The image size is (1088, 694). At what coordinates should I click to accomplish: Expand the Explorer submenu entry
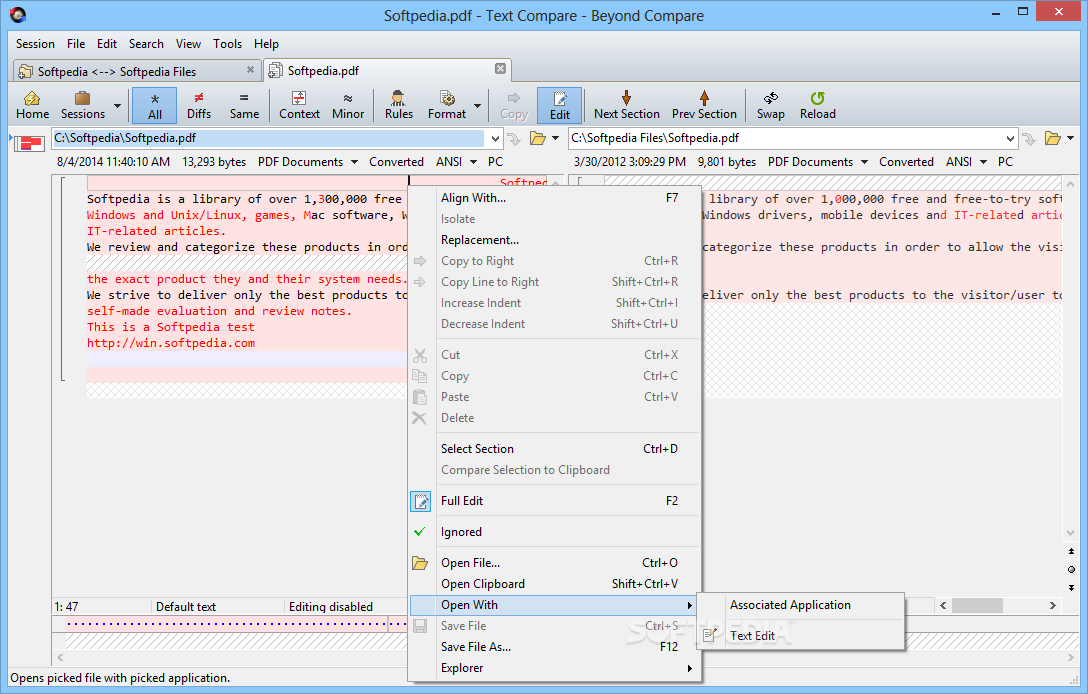(x=554, y=668)
